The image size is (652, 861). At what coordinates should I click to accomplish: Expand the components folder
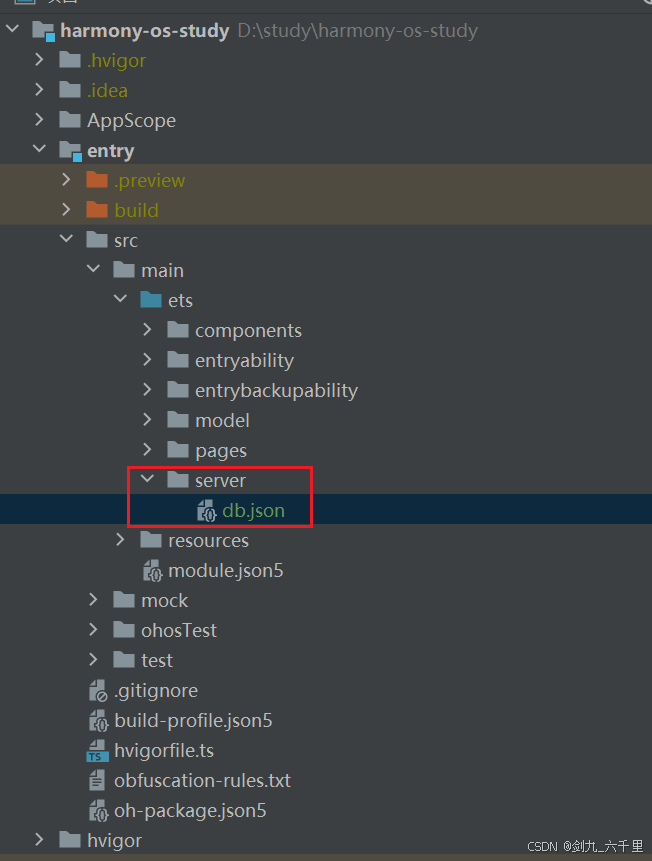pyautogui.click(x=147, y=329)
